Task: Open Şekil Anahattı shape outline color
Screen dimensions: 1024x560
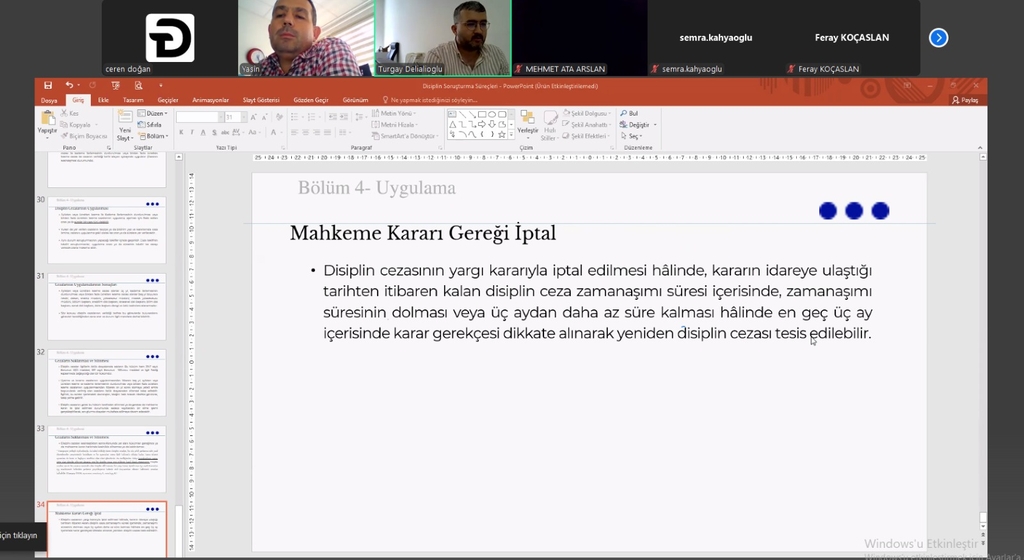Action: pyautogui.click(x=586, y=125)
